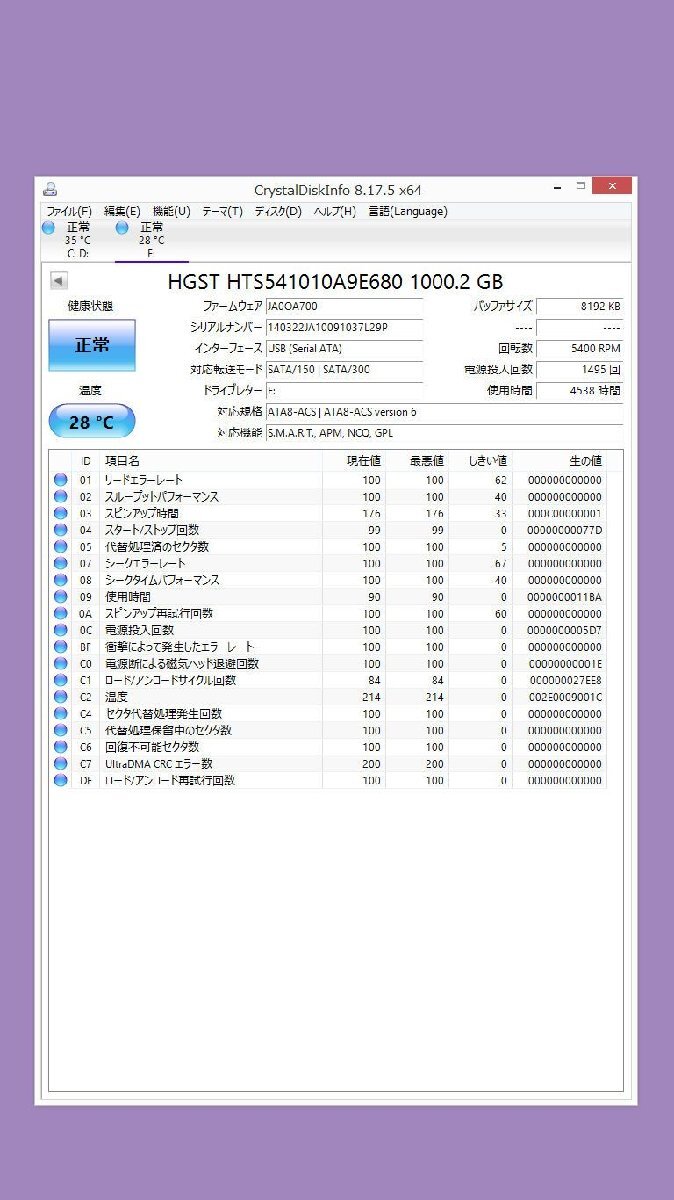Click the rotation rate field 5400 RPM

[x=579, y=348]
